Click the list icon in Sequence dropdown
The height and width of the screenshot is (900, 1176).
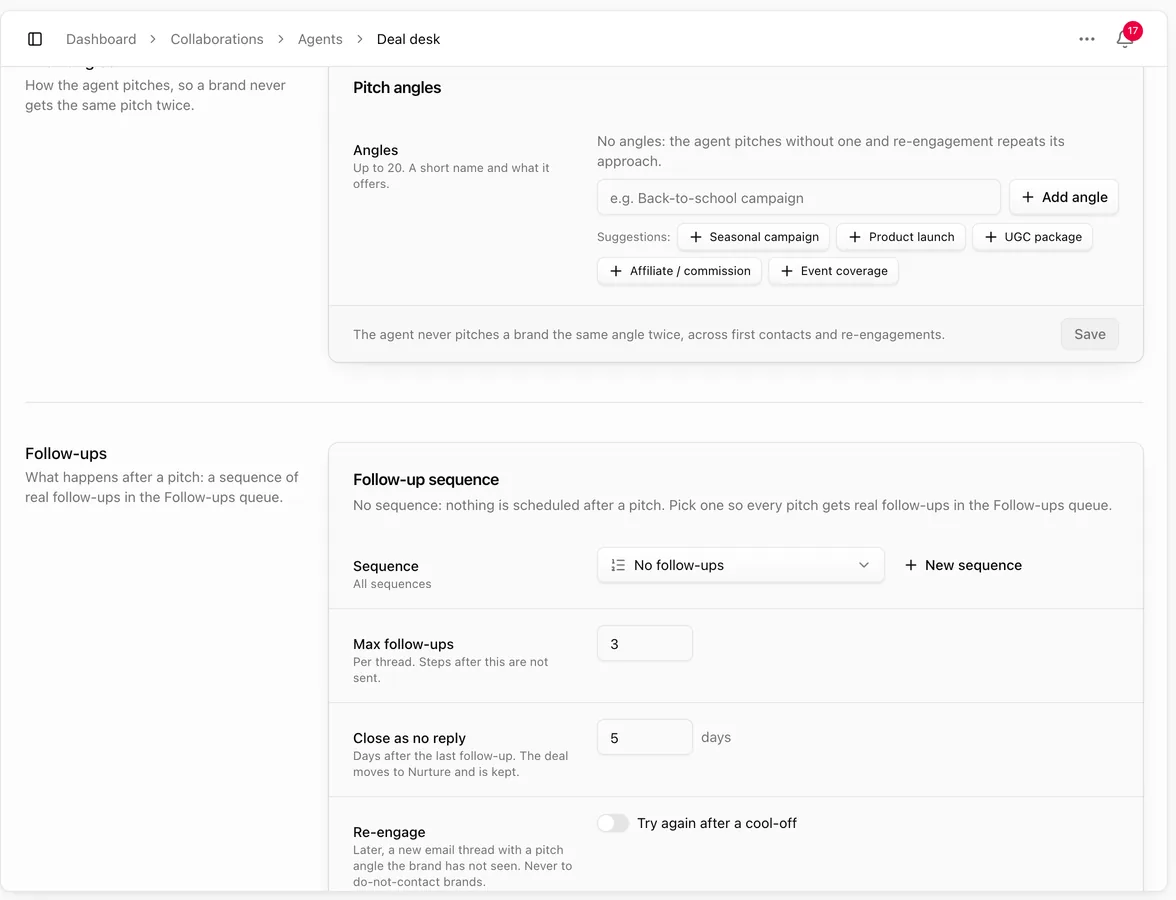(x=618, y=566)
